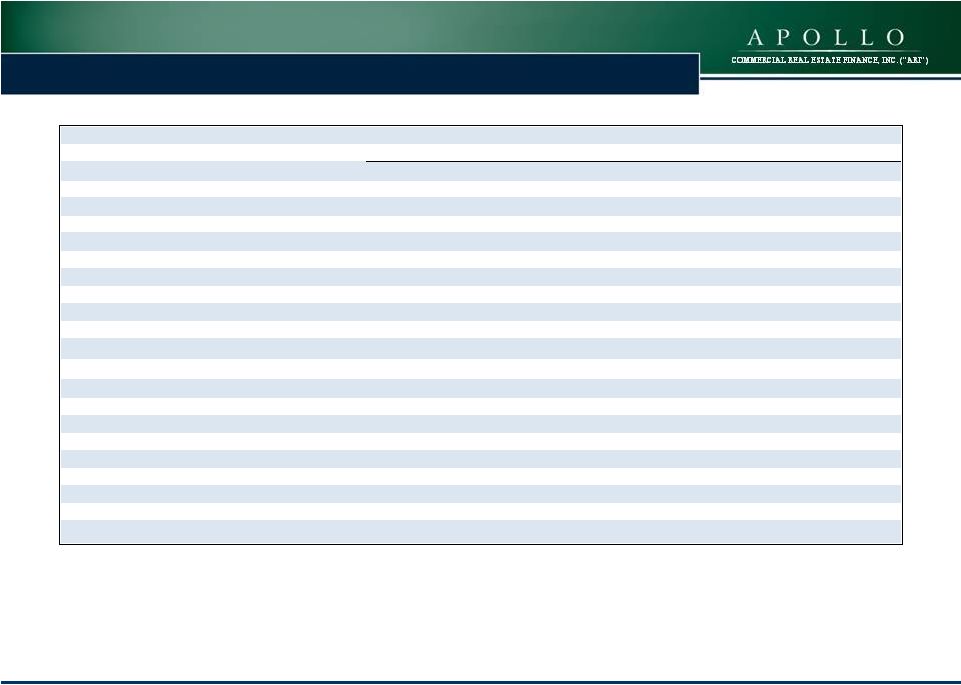Image resolution: width=961 pixels, height=685 pixels.
Task: Select the Commercial Real Estate Finance subtitle
Action: pos(830,61)
